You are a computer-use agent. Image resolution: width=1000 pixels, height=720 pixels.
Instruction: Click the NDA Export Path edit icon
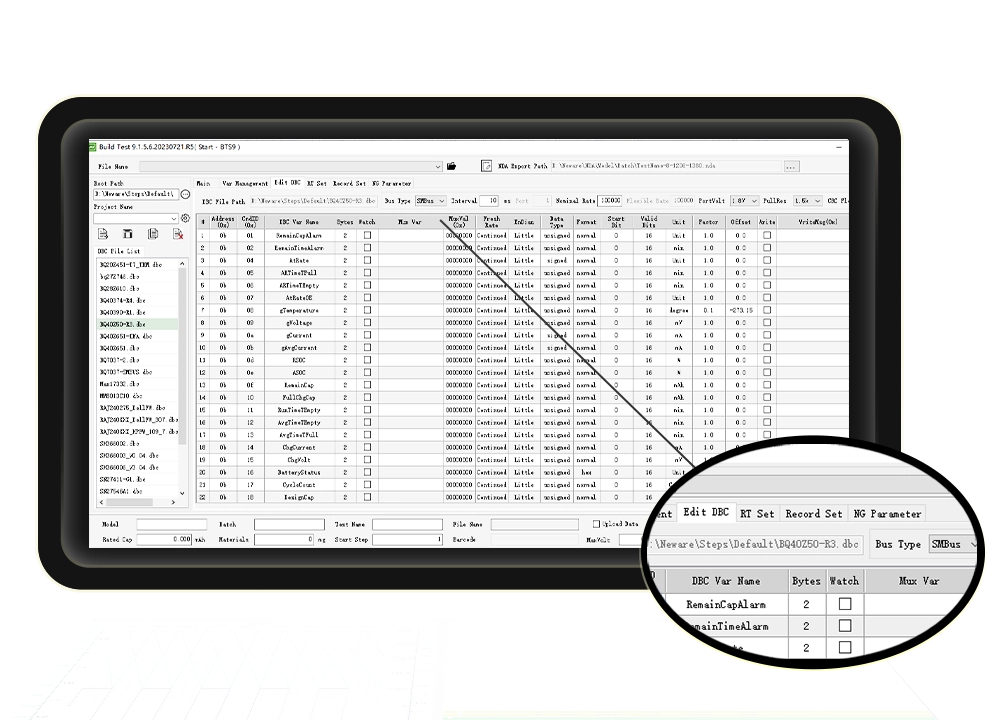(x=486, y=166)
